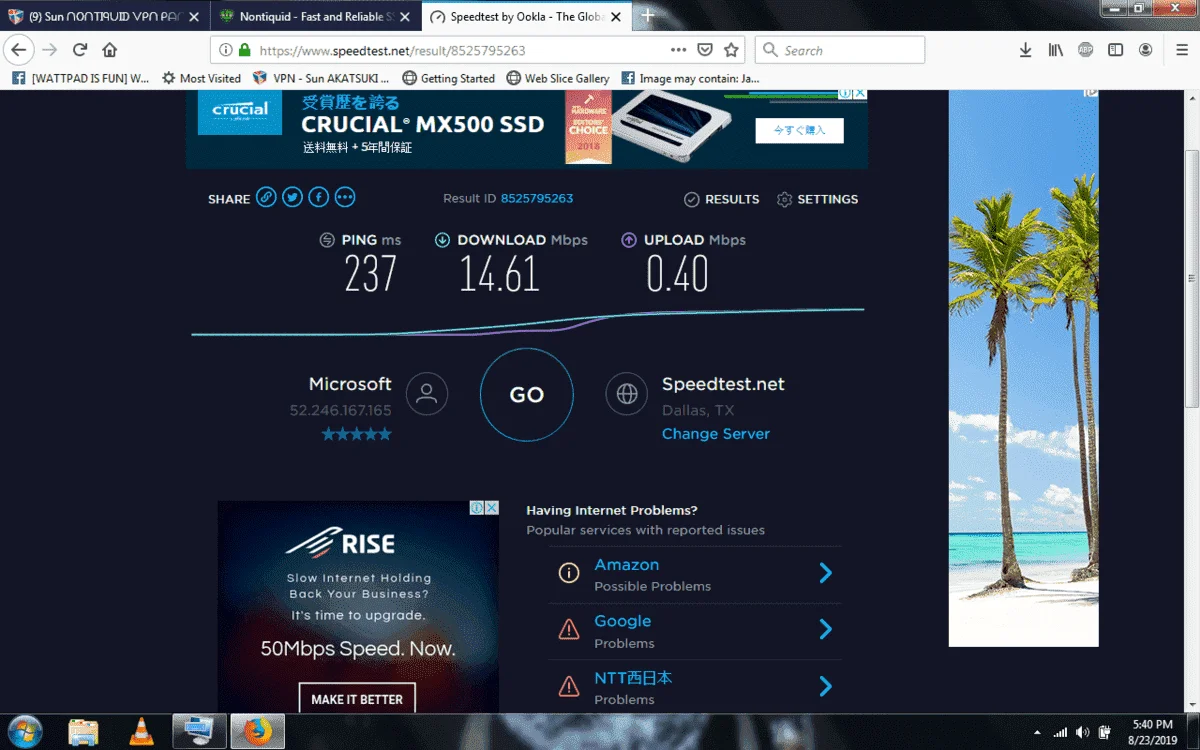Click the Change Server link

[x=716, y=434]
